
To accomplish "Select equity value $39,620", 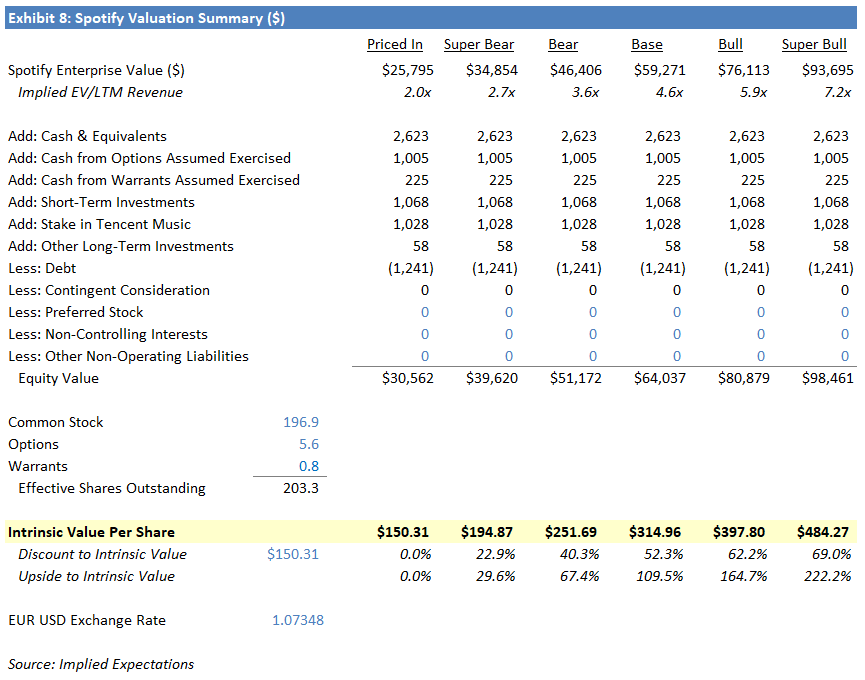I will (492, 378).
